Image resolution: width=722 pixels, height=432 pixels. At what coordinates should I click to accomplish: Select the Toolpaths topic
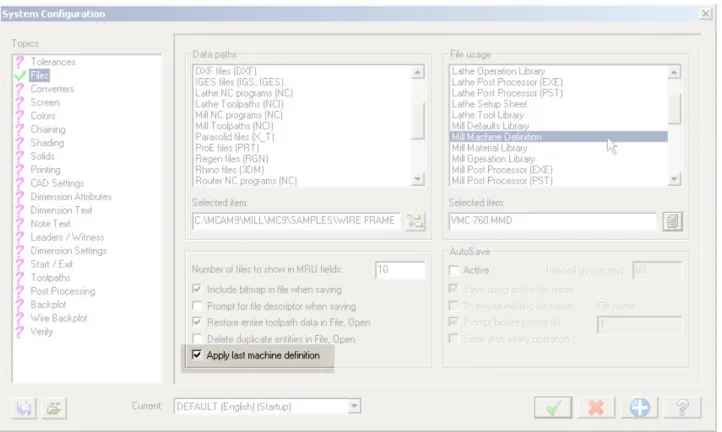pyautogui.click(x=50, y=277)
